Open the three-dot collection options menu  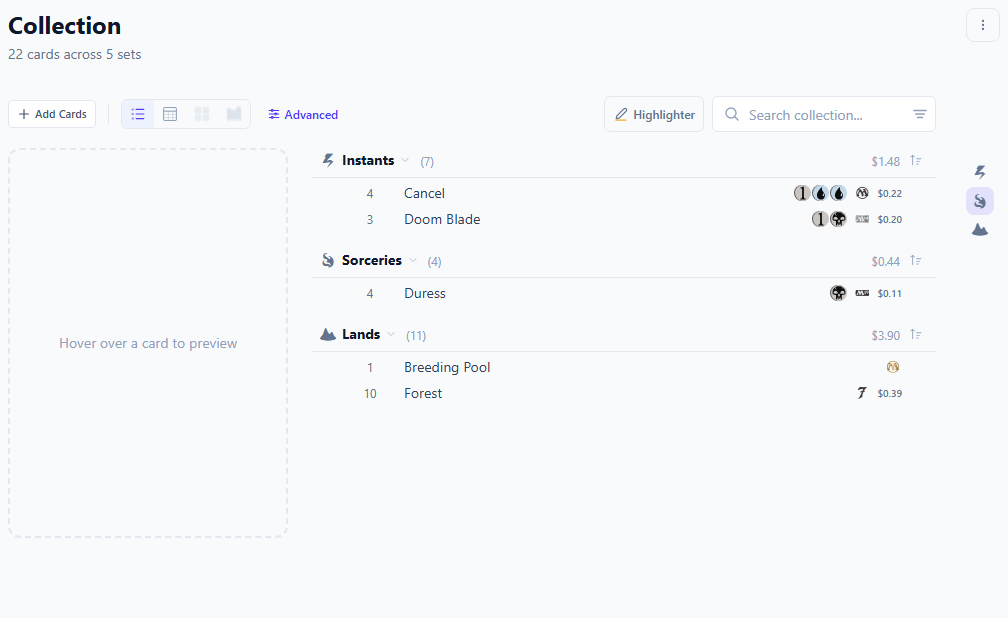pyautogui.click(x=983, y=25)
